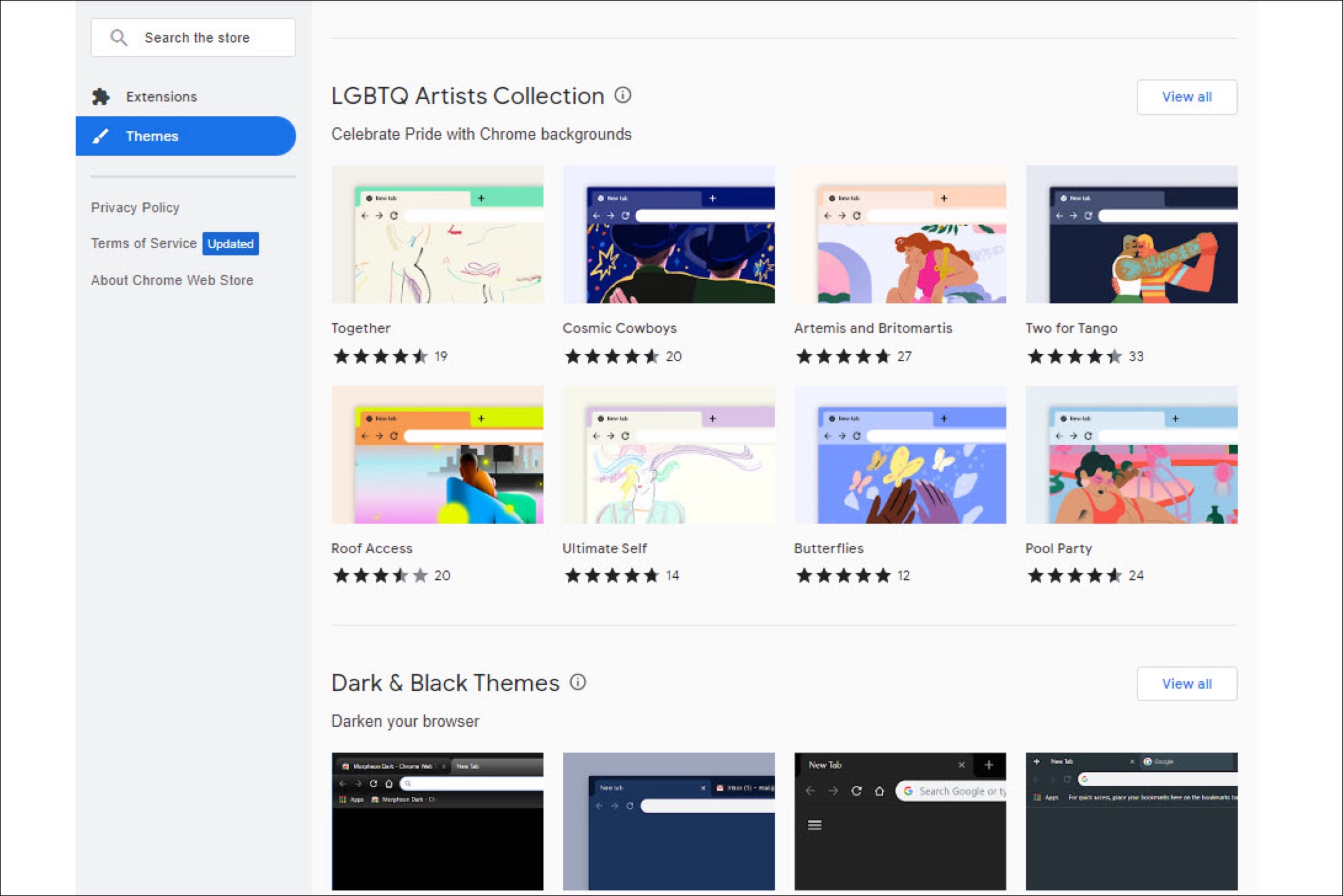Click the Updated badge
1343x896 pixels.
click(231, 244)
